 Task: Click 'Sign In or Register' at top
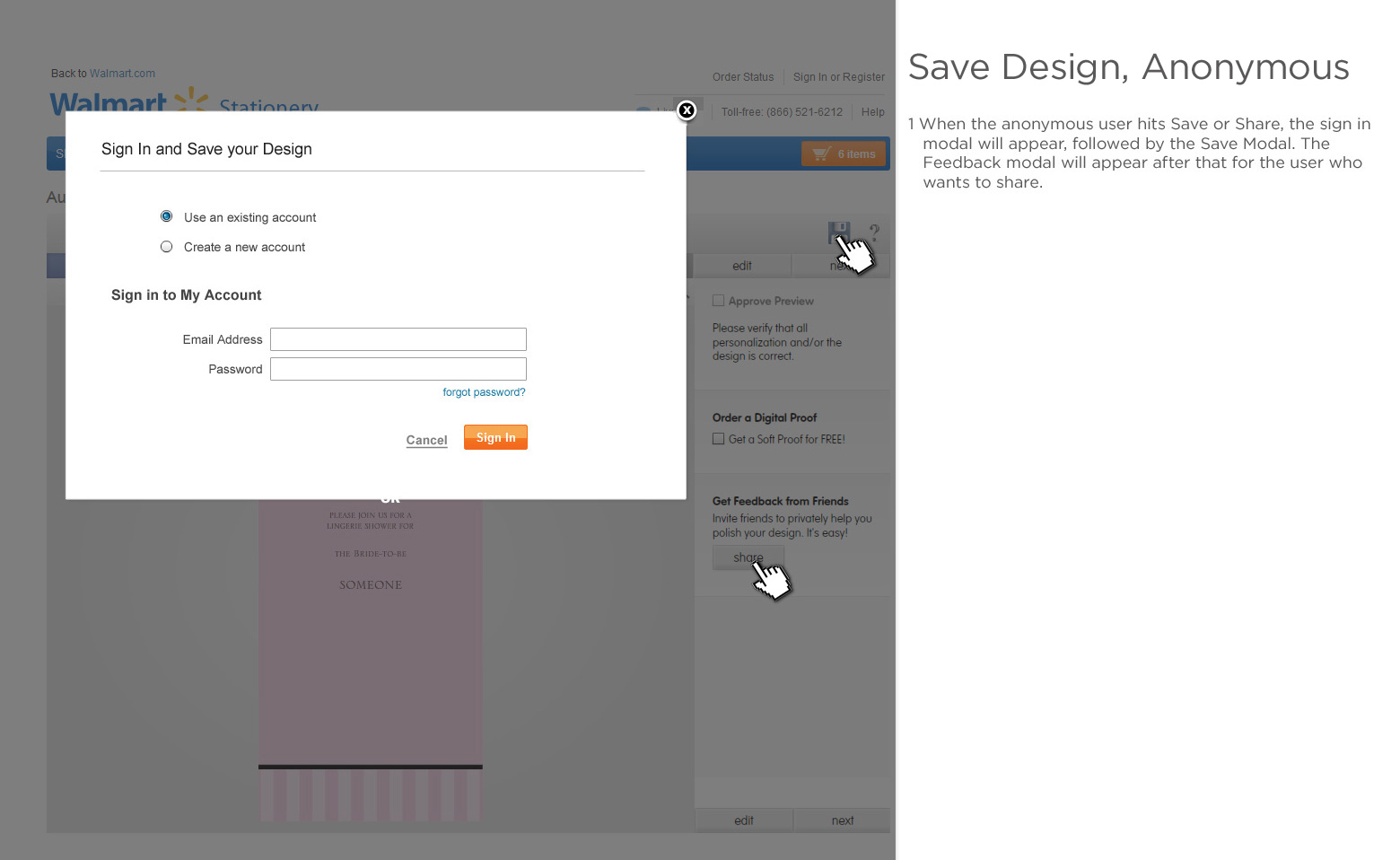point(838,77)
